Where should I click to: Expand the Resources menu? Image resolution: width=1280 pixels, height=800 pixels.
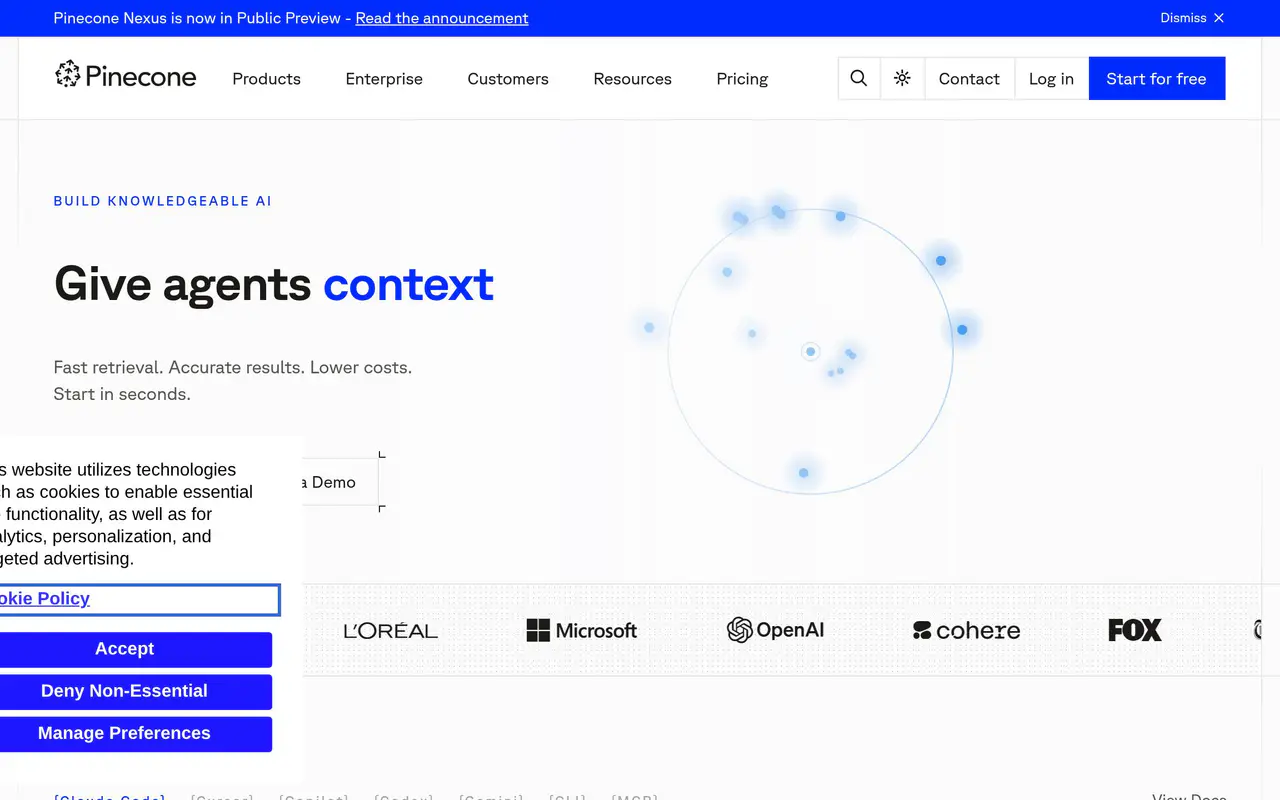633,79
